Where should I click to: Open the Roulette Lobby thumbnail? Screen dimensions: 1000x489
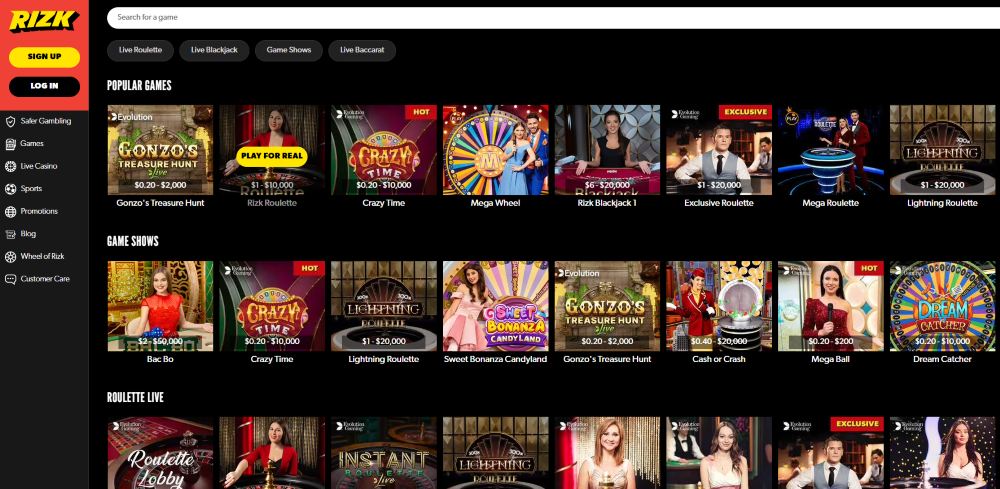(x=160, y=453)
